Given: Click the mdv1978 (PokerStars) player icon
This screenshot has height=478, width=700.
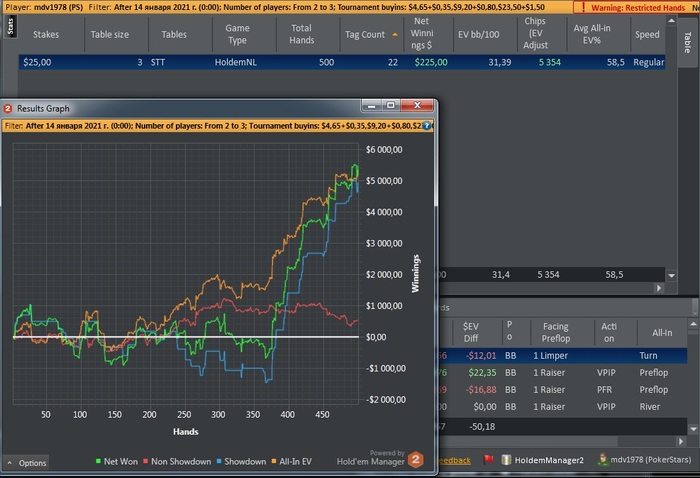Looking at the screenshot, I should [603, 459].
